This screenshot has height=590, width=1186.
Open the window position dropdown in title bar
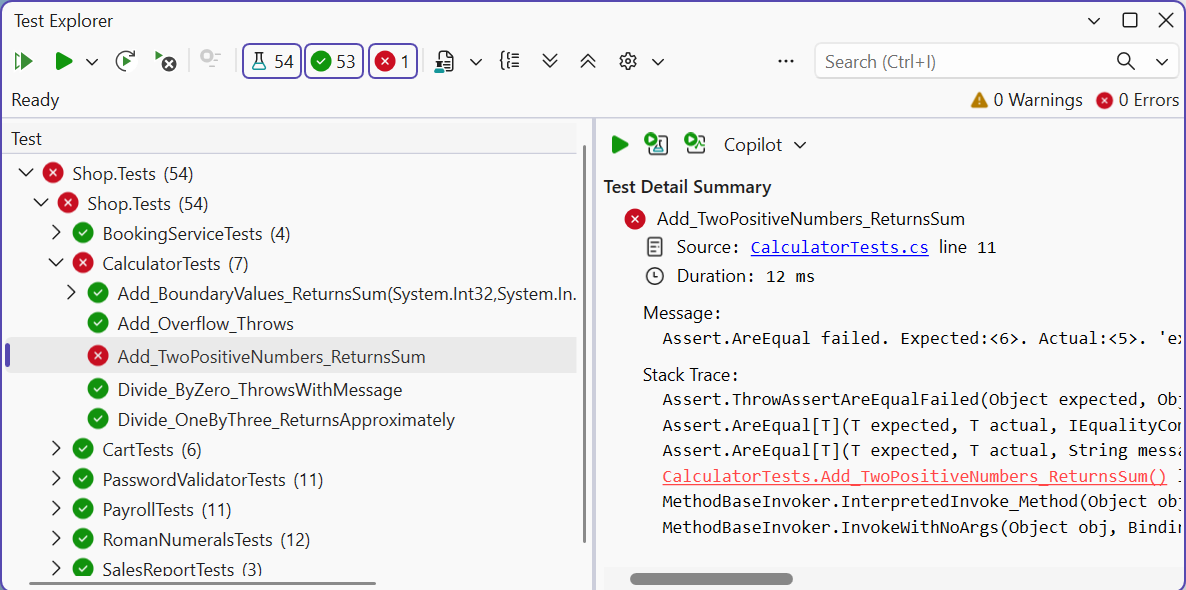click(x=1094, y=21)
